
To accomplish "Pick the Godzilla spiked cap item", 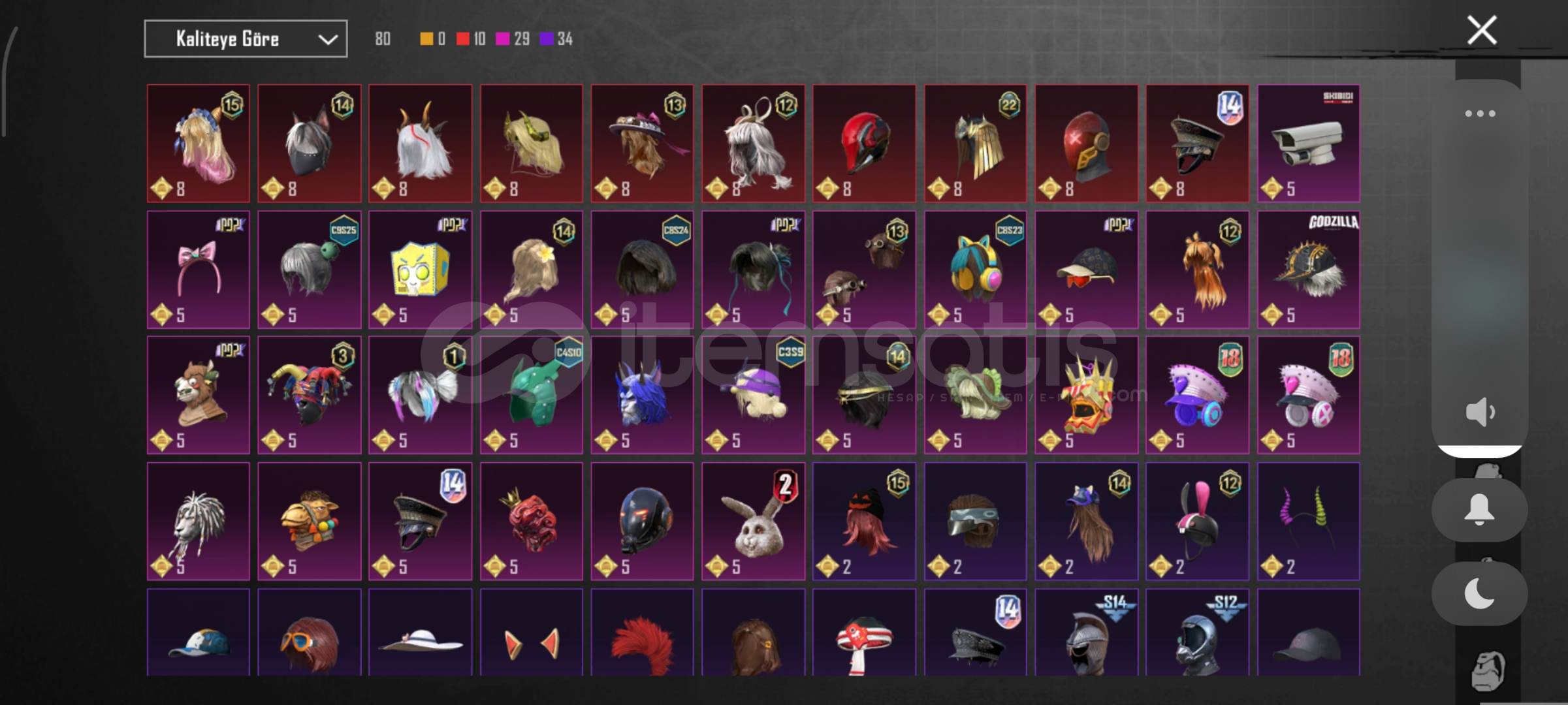I will pos(1308,269).
